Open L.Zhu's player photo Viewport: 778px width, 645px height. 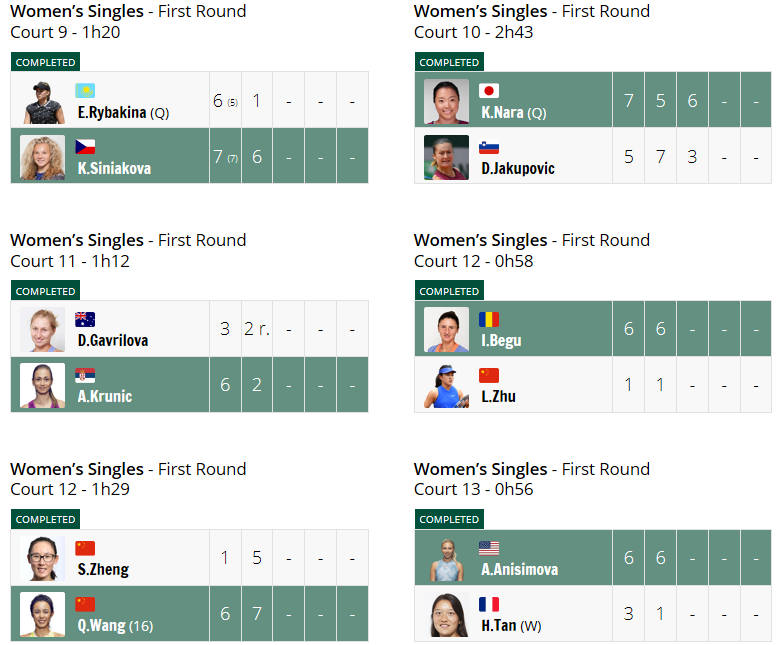447,386
